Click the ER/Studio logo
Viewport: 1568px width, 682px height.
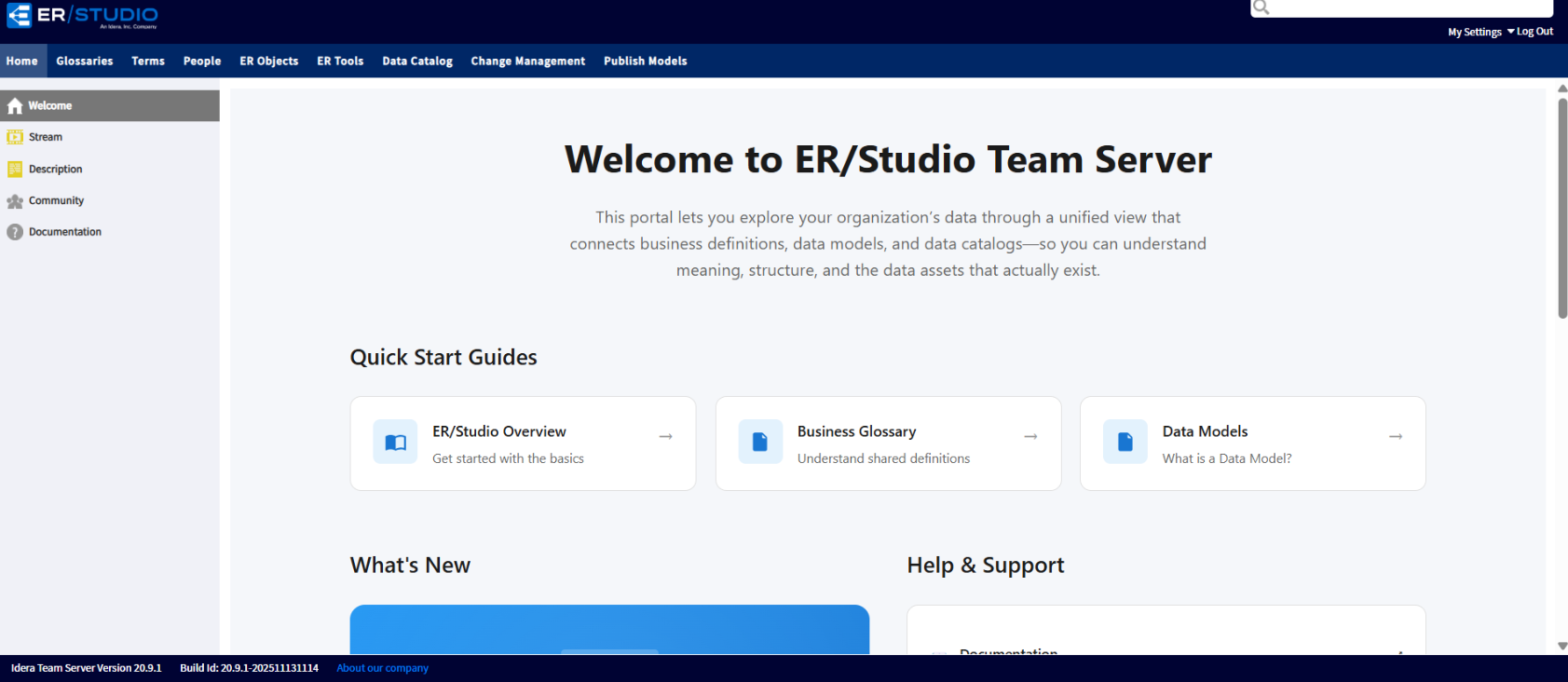pyautogui.click(x=83, y=16)
